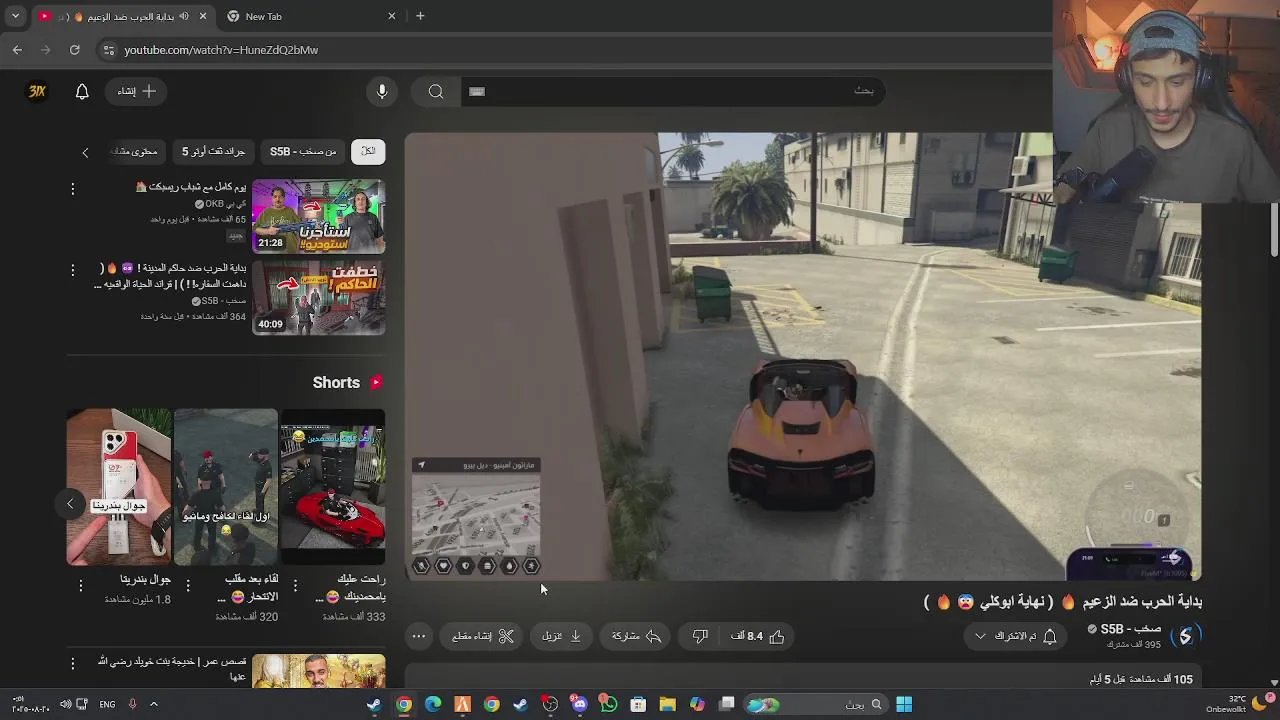Open YouTube notifications bell
This screenshot has width=1280, height=720.
[x=82, y=91]
